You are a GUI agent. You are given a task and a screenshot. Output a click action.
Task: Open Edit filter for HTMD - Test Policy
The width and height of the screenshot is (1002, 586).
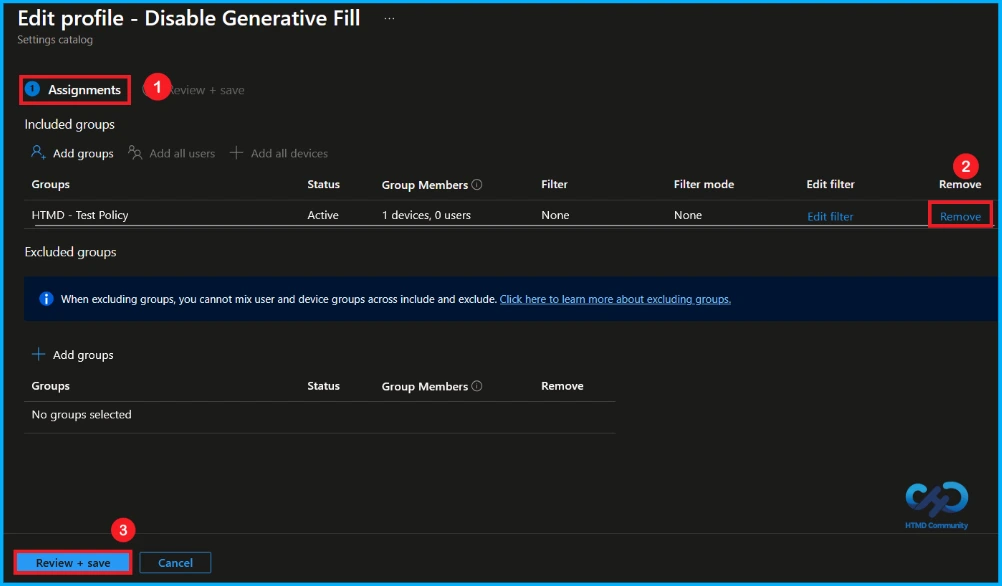(829, 215)
